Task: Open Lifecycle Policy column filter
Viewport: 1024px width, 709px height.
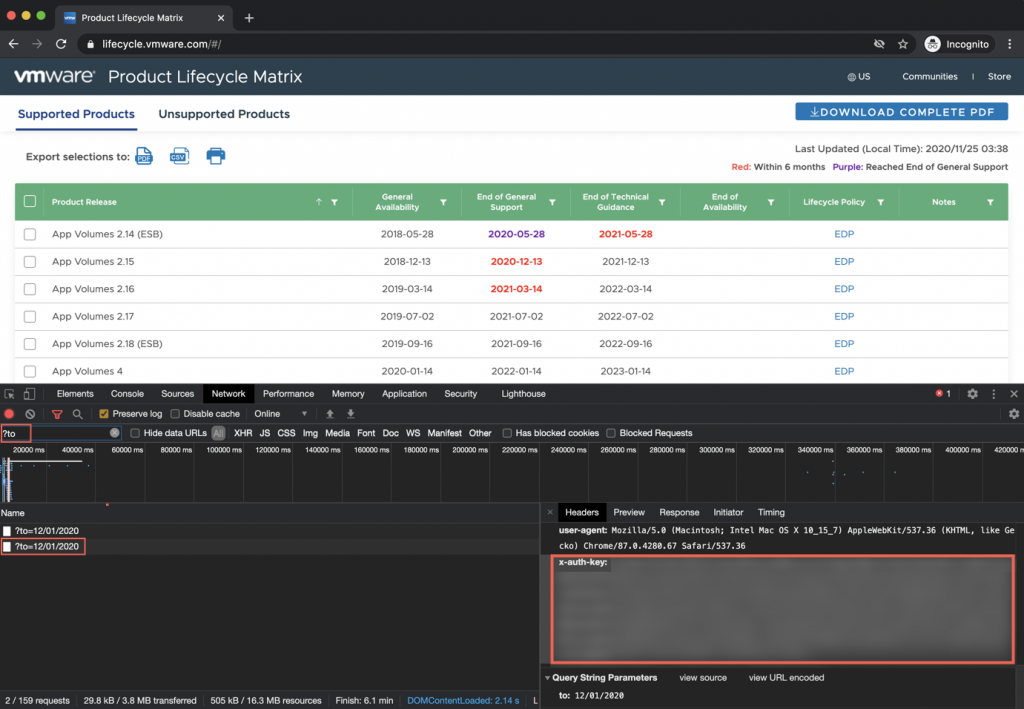Action: point(881,202)
